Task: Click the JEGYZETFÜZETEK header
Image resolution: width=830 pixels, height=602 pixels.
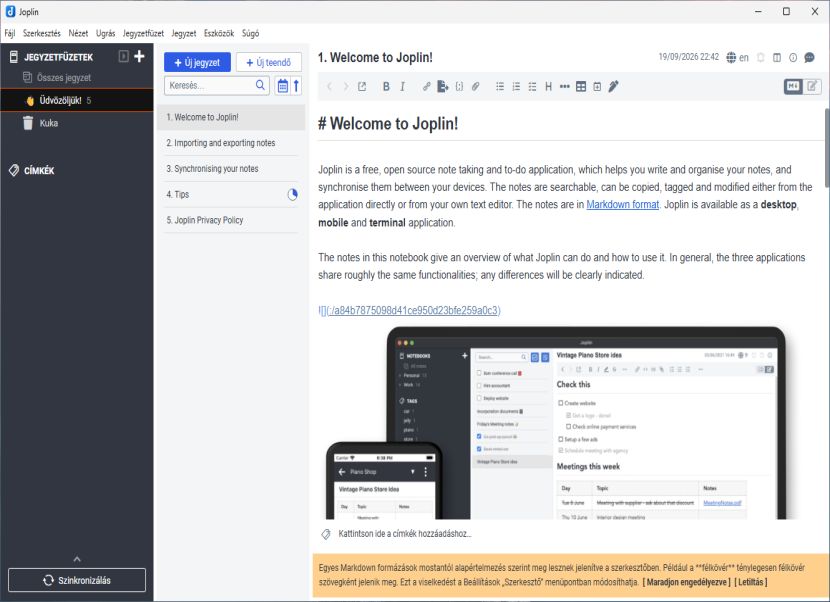Action: pyautogui.click(x=58, y=57)
